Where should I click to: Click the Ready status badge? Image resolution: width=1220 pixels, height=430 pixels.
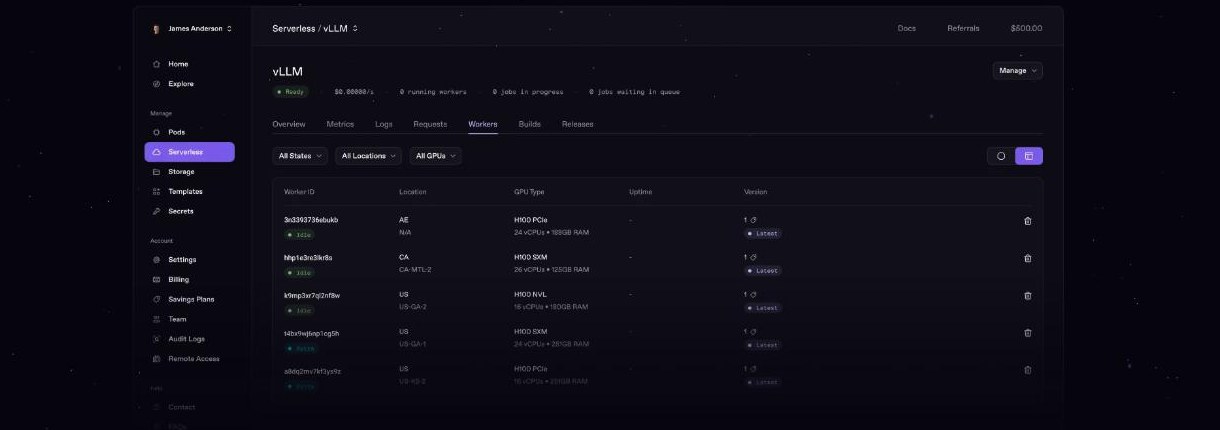291,92
